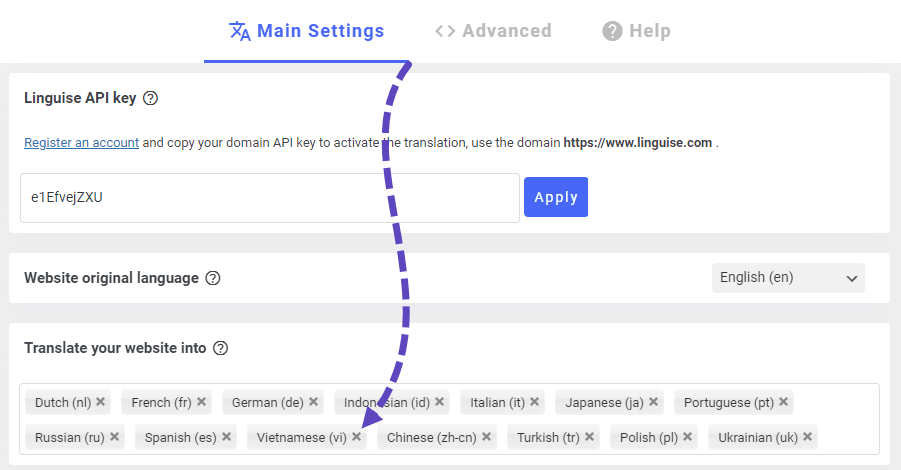Screen dimensions: 901x470
Task: Follow the Register an account link
Action: pos(82,142)
